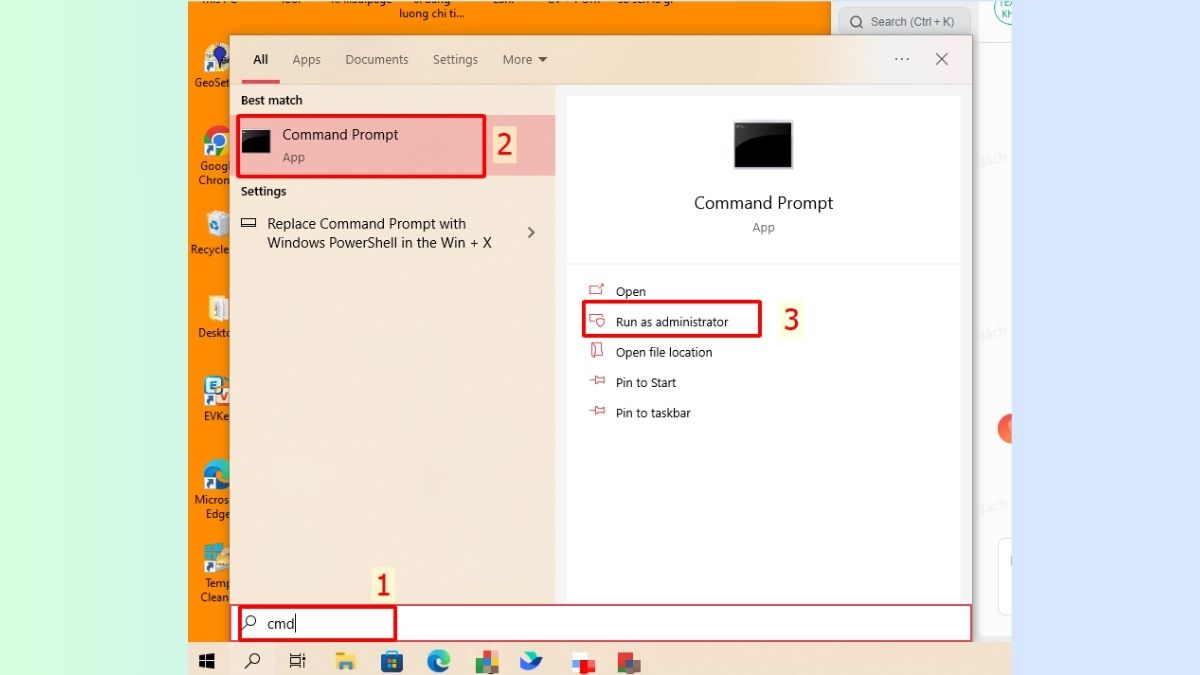
Task: Choose Open file location
Action: (x=664, y=352)
